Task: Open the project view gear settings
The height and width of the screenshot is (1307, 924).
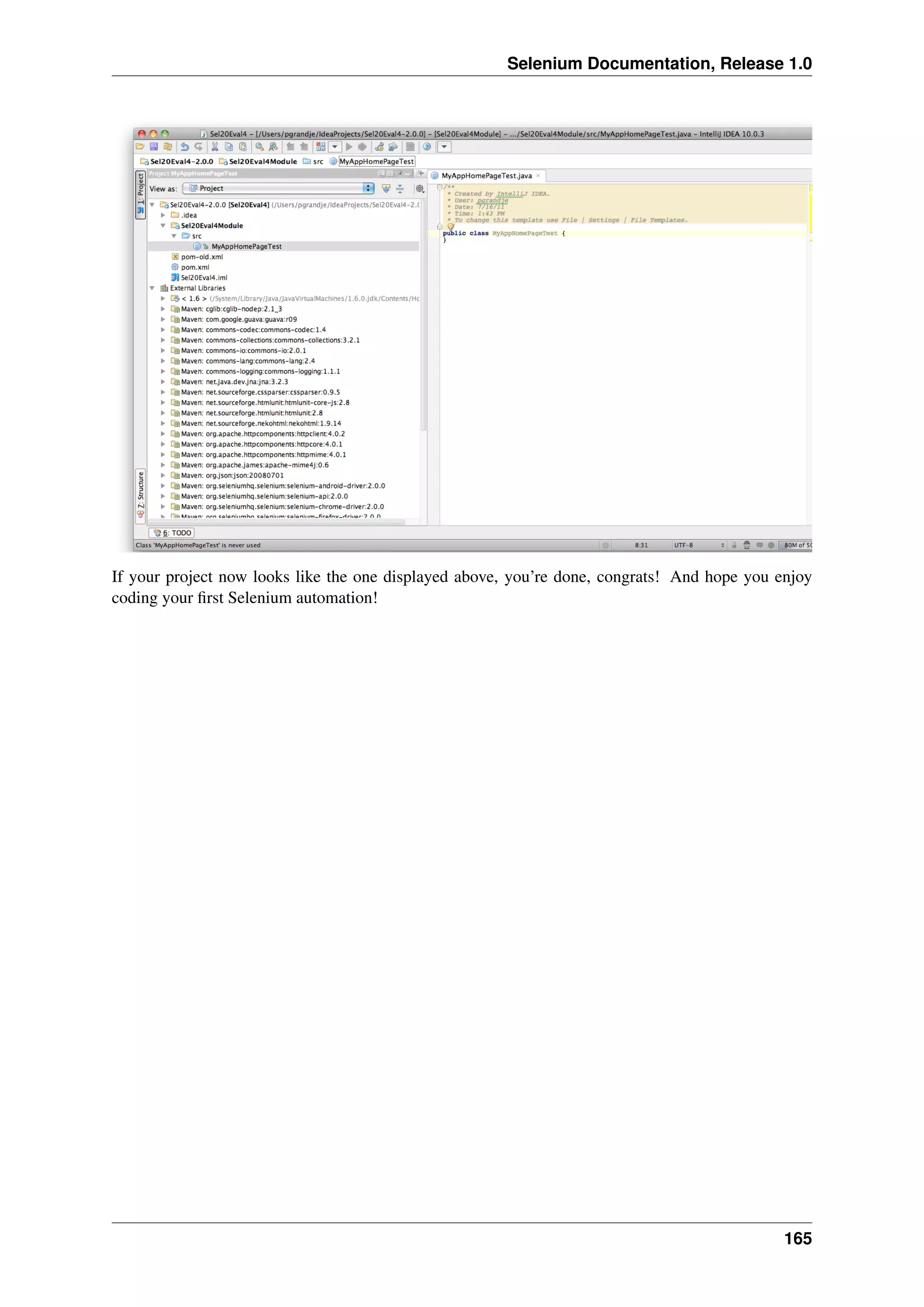Action: pyautogui.click(x=420, y=188)
